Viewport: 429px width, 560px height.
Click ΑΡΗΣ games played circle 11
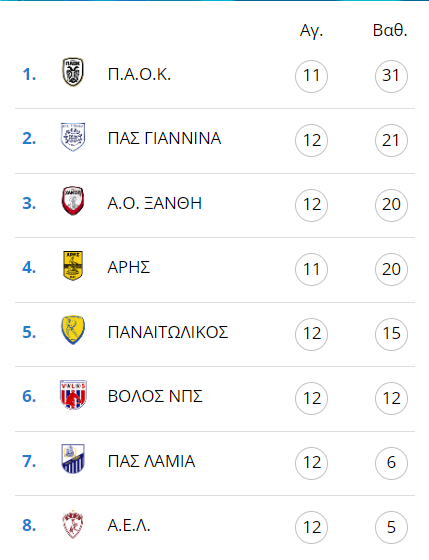311,269
